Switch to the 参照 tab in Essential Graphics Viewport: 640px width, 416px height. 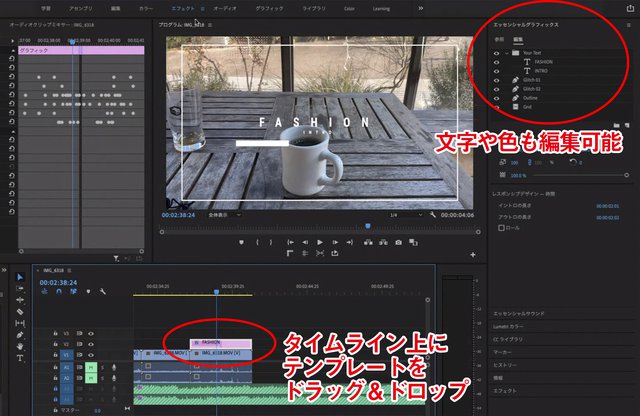(500, 39)
